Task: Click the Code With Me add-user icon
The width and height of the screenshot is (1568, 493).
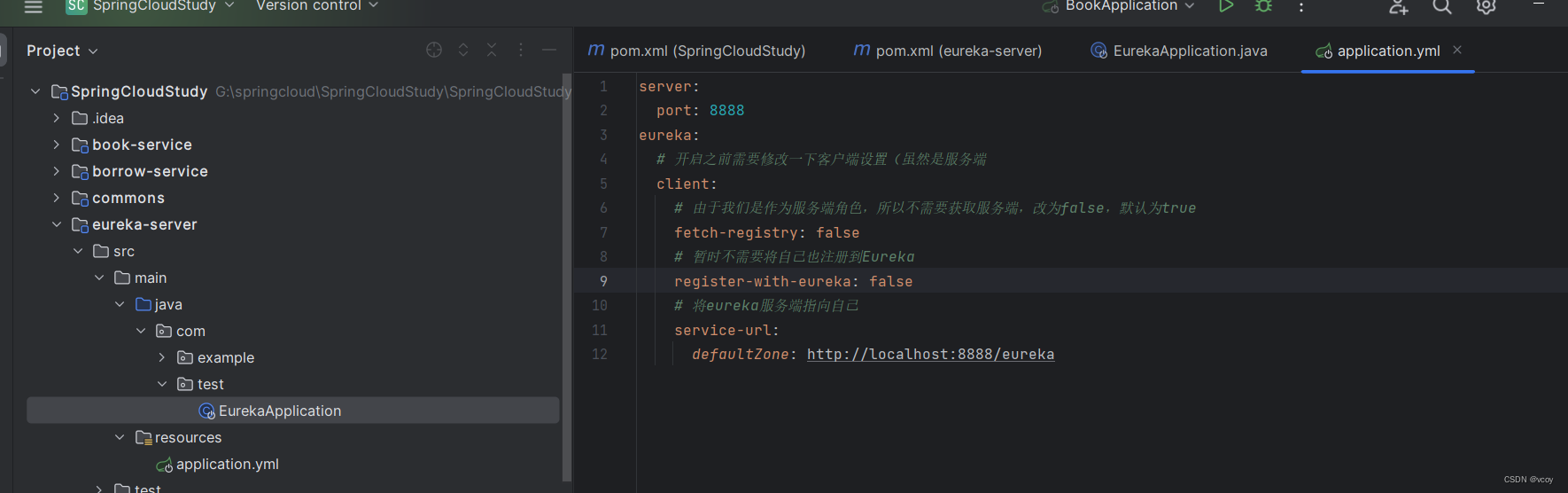Action: click(1398, 7)
